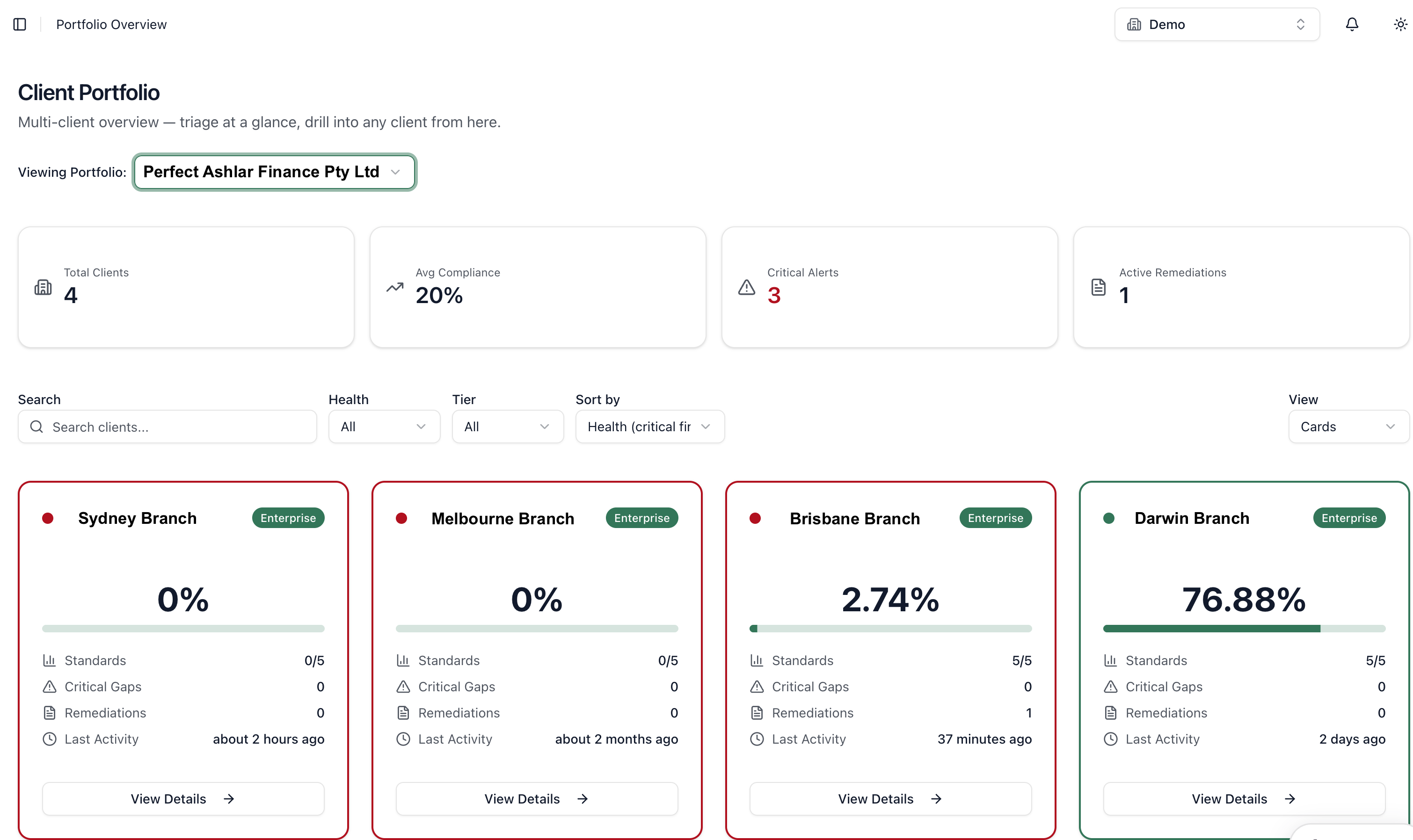The image size is (1413, 840).
Task: Click the building icon in Demo selector
Action: (1134, 24)
